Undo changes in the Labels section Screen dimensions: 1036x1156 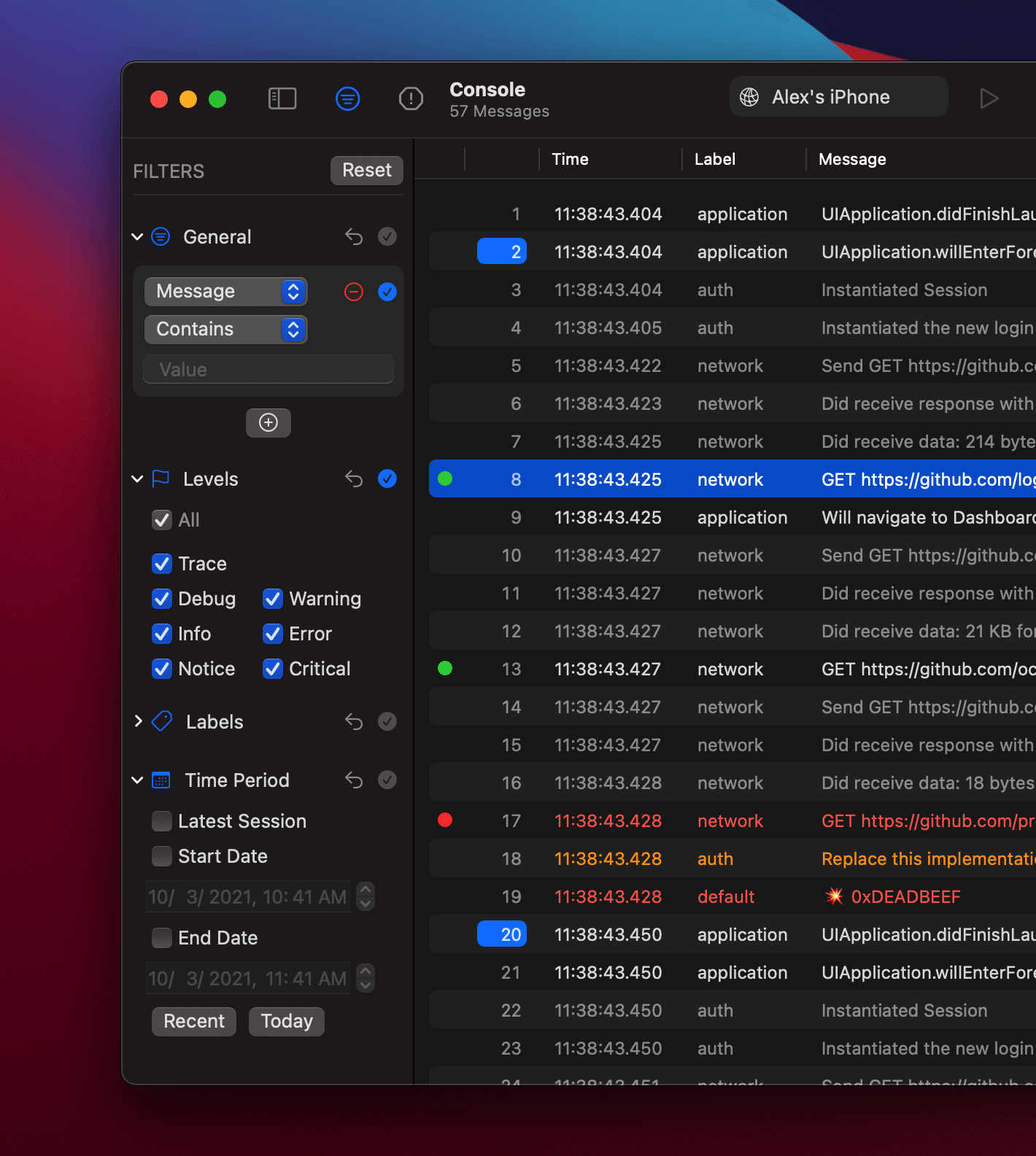tap(354, 722)
